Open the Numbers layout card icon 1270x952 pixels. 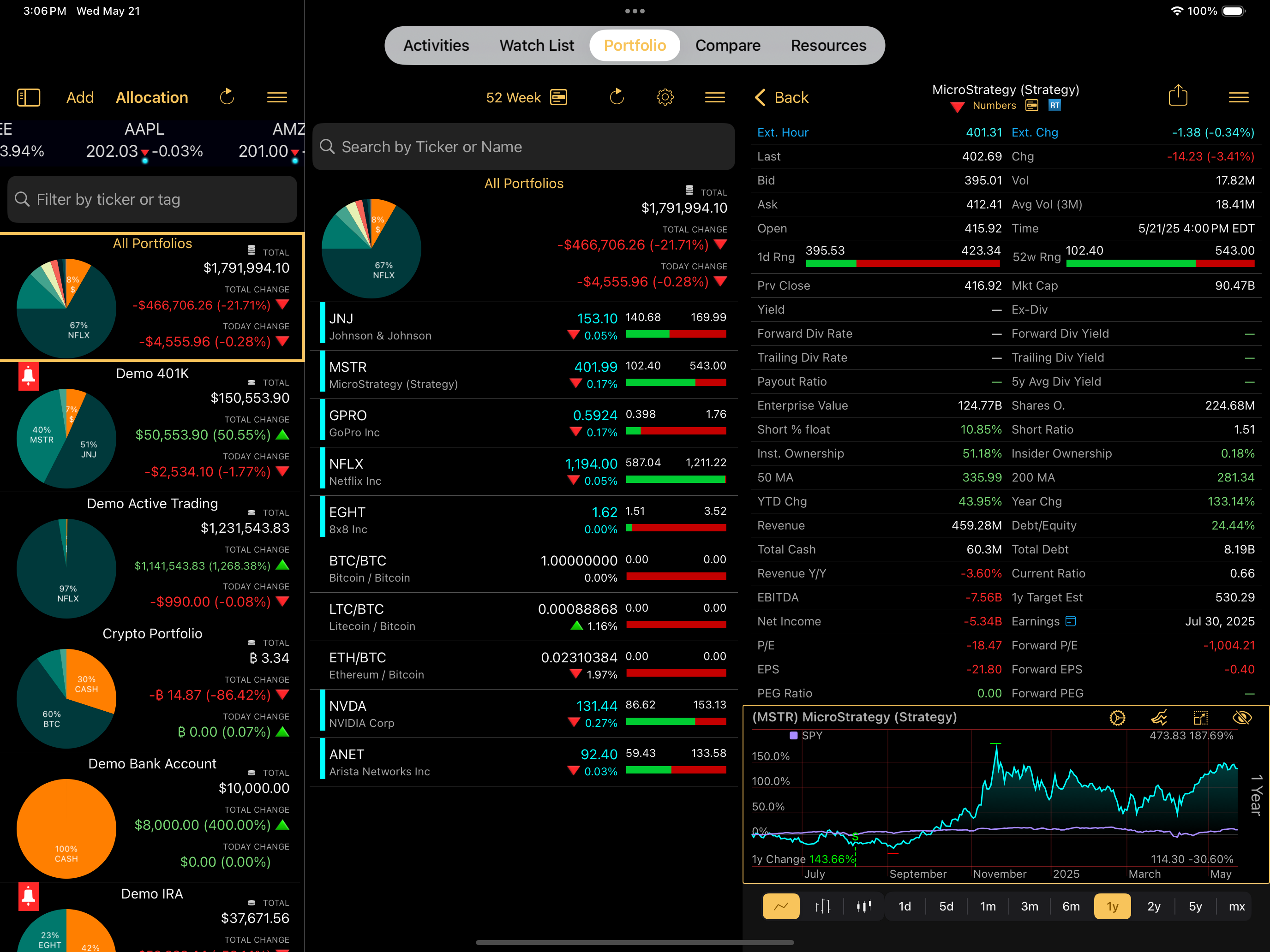1032,106
